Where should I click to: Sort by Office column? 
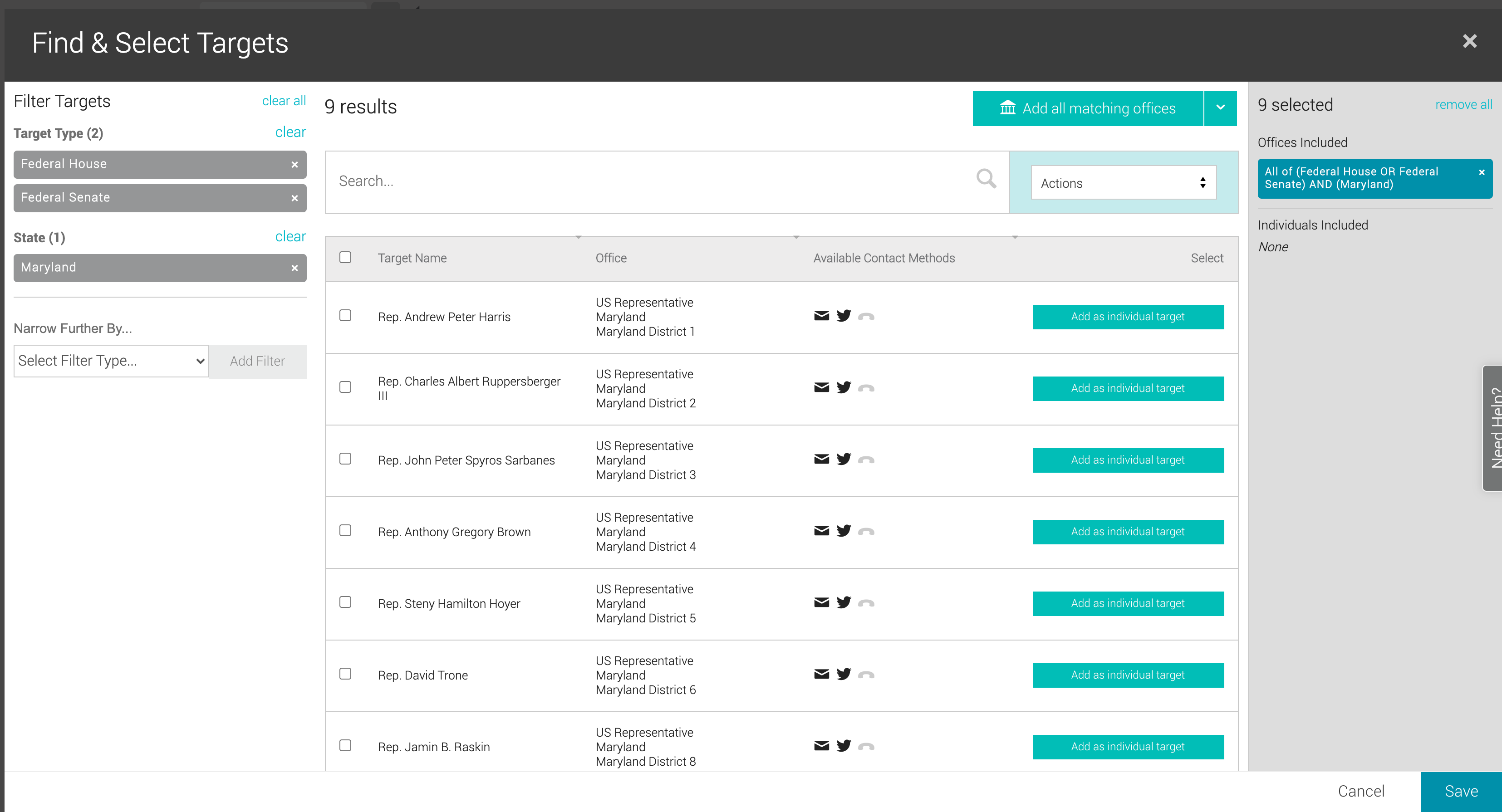611,258
